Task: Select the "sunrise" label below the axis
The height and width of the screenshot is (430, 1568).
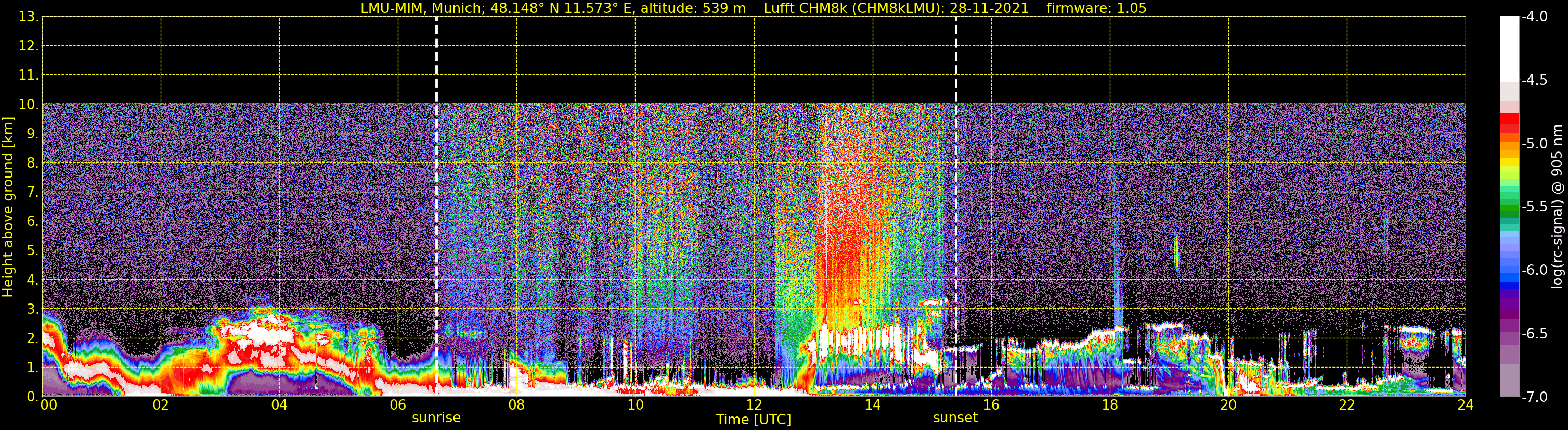Action: tap(436, 418)
